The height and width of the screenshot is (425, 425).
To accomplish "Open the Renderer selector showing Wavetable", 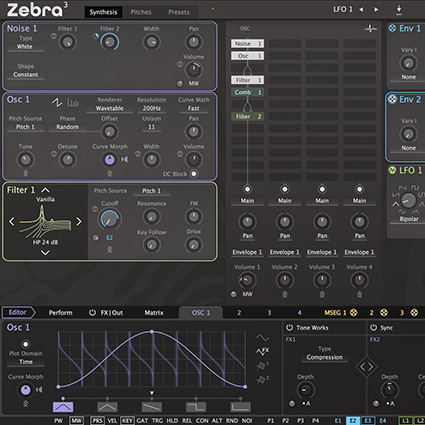I will 110,108.
